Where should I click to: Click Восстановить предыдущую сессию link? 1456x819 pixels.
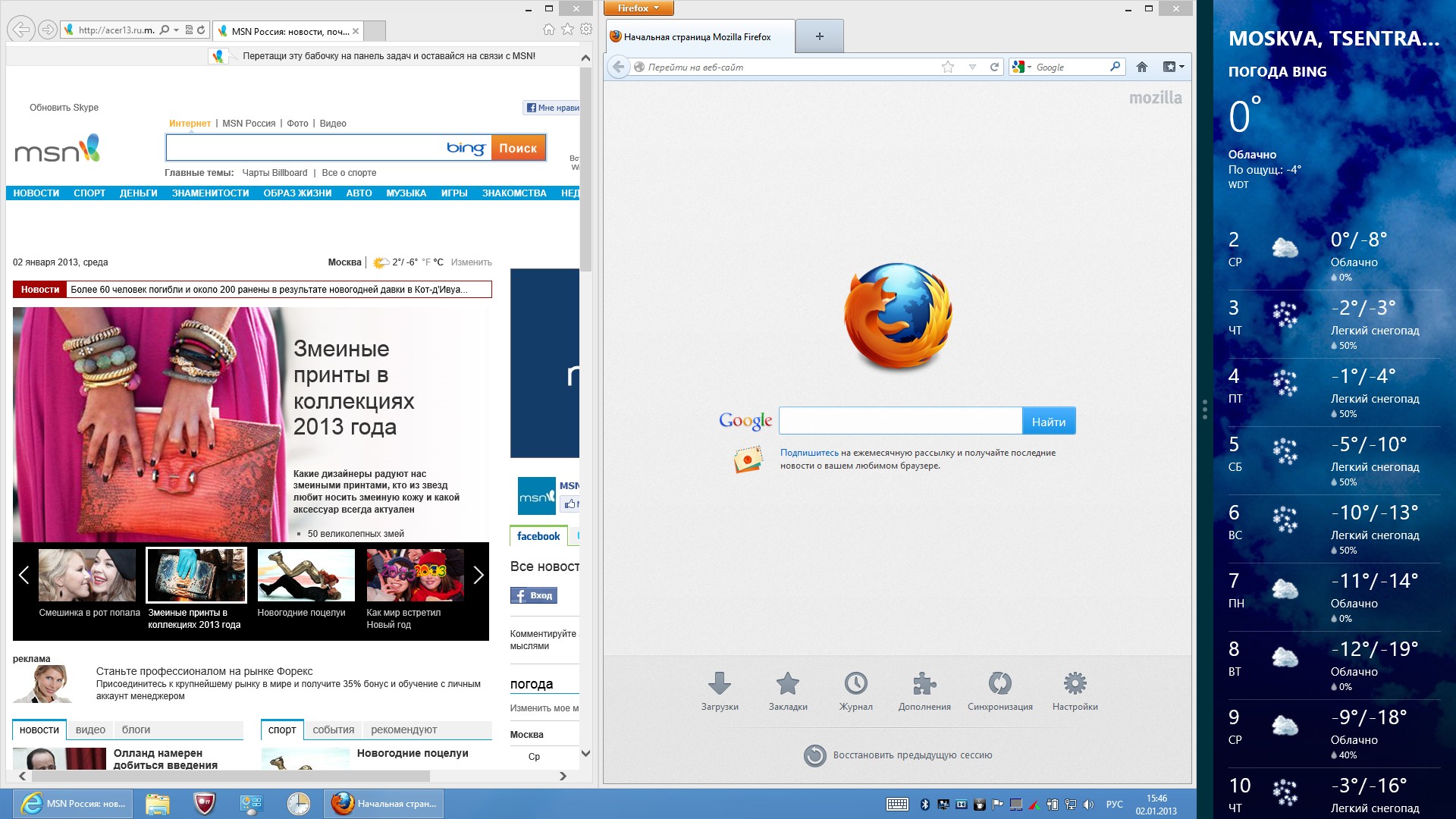[x=912, y=755]
